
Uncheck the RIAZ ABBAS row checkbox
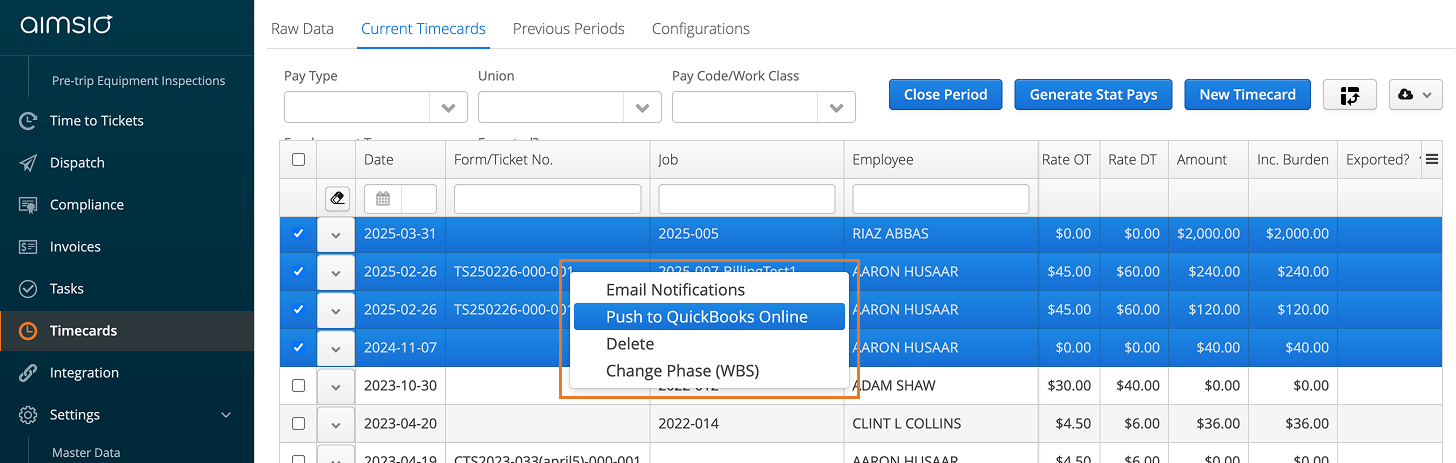298,234
